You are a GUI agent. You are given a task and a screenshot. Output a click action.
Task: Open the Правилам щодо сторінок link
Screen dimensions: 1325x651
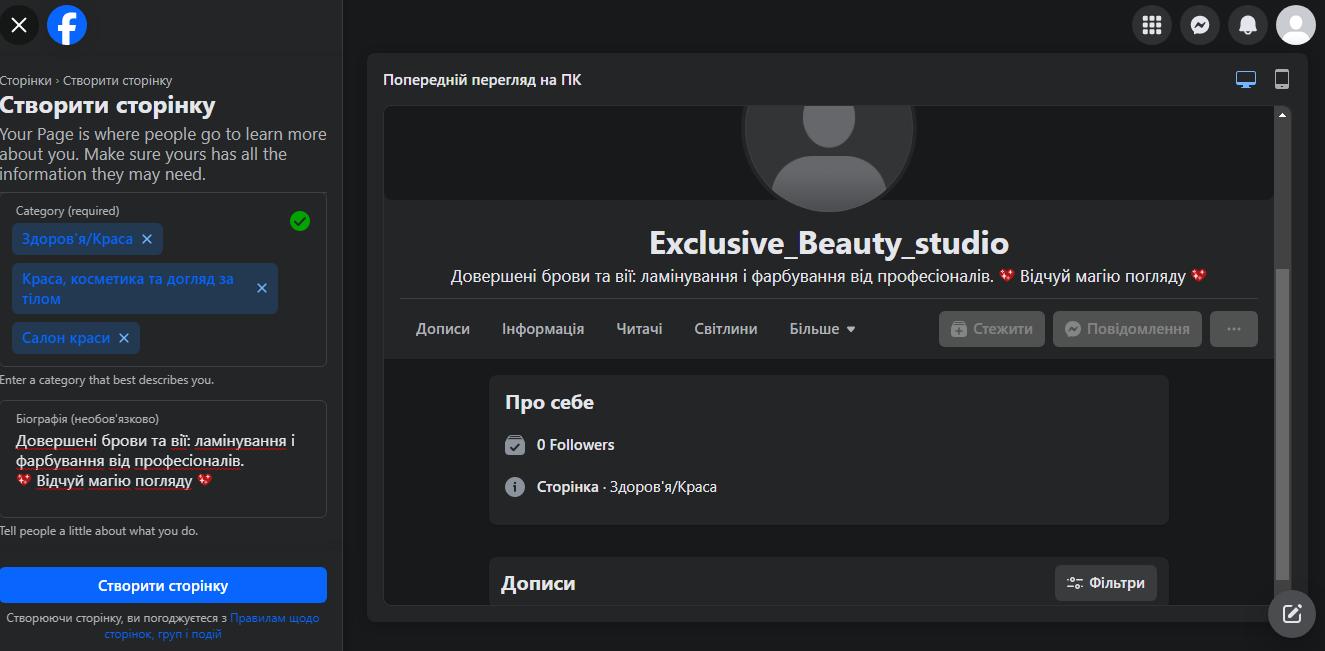(213, 626)
